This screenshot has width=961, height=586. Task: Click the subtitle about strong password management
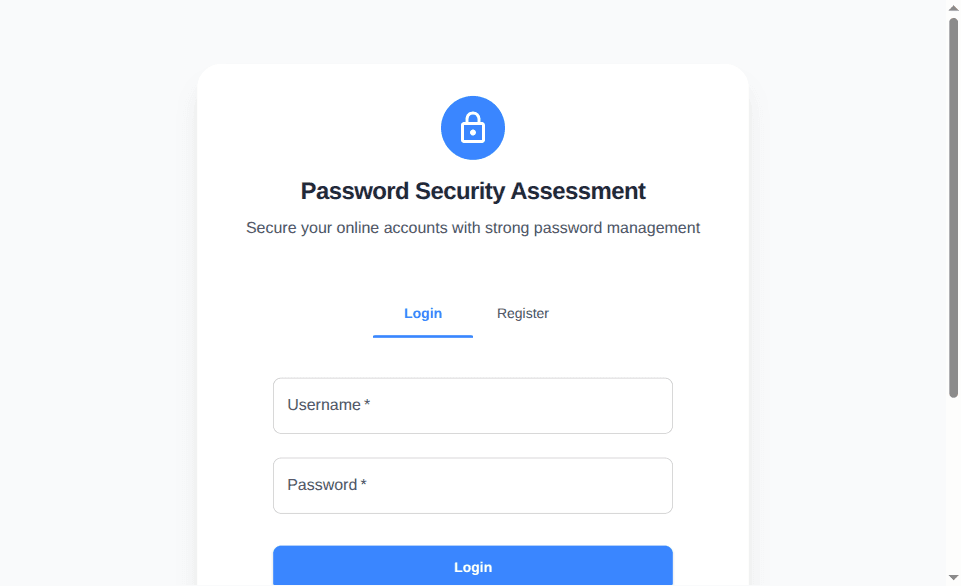[472, 227]
